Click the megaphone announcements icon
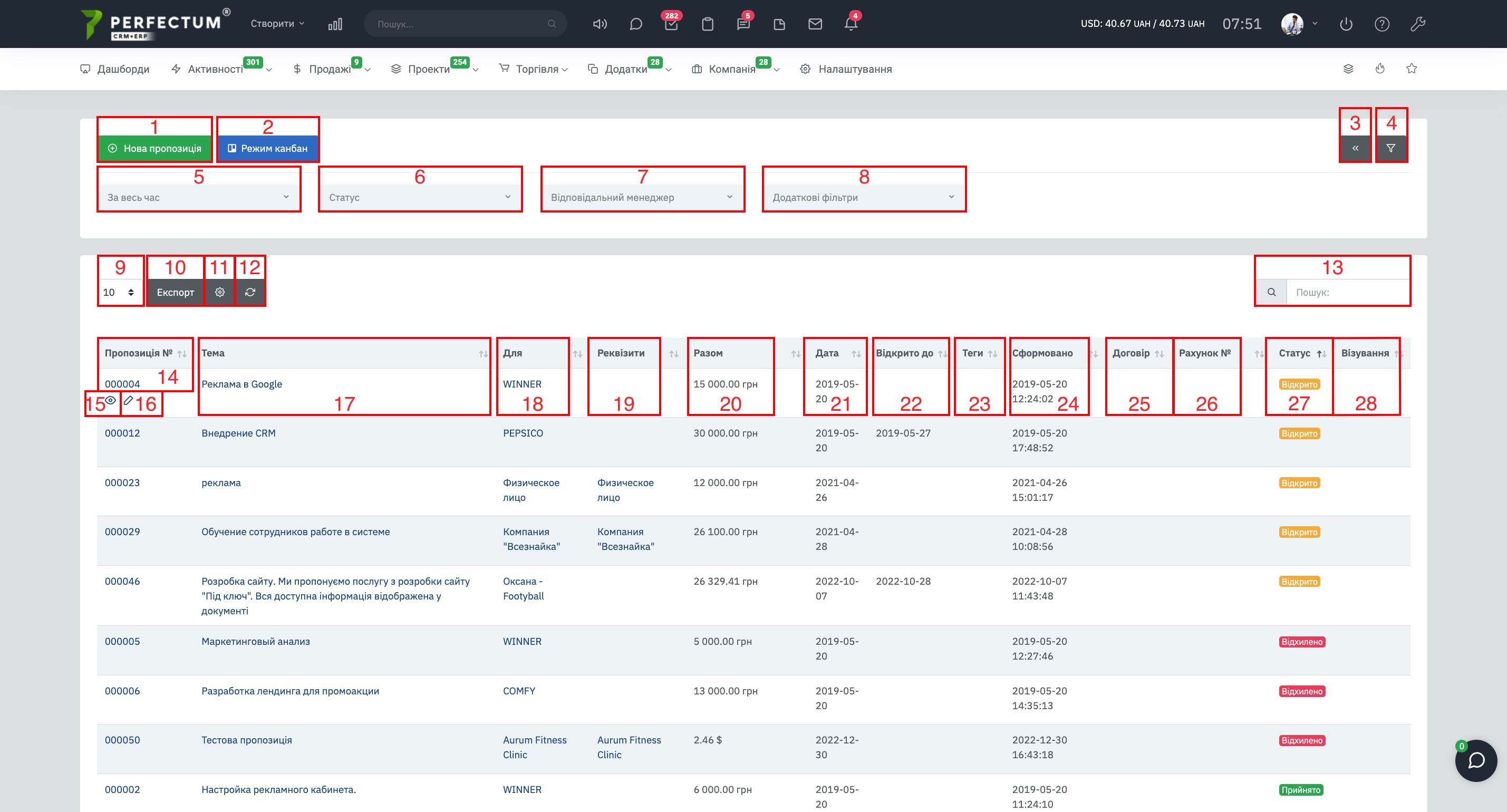This screenshot has height=812, width=1507. pyautogui.click(x=600, y=24)
